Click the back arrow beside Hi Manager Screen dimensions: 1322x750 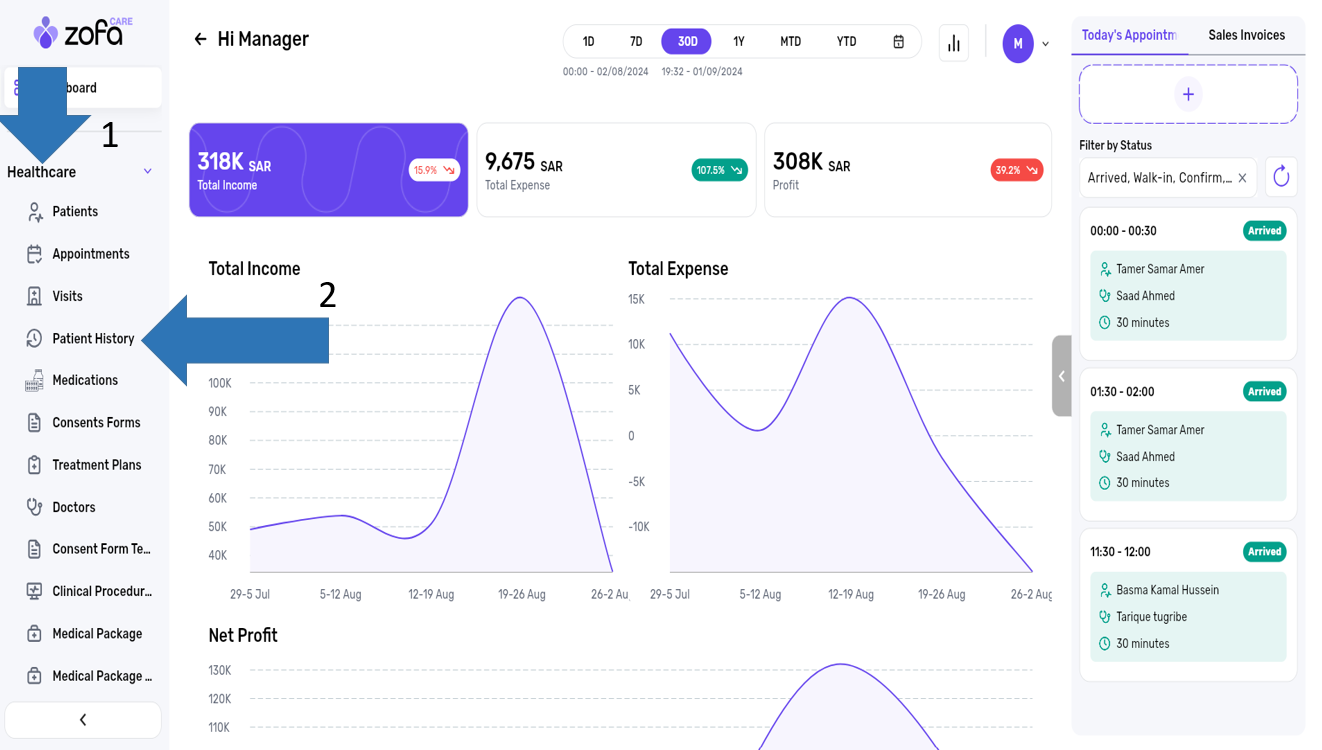[200, 39]
